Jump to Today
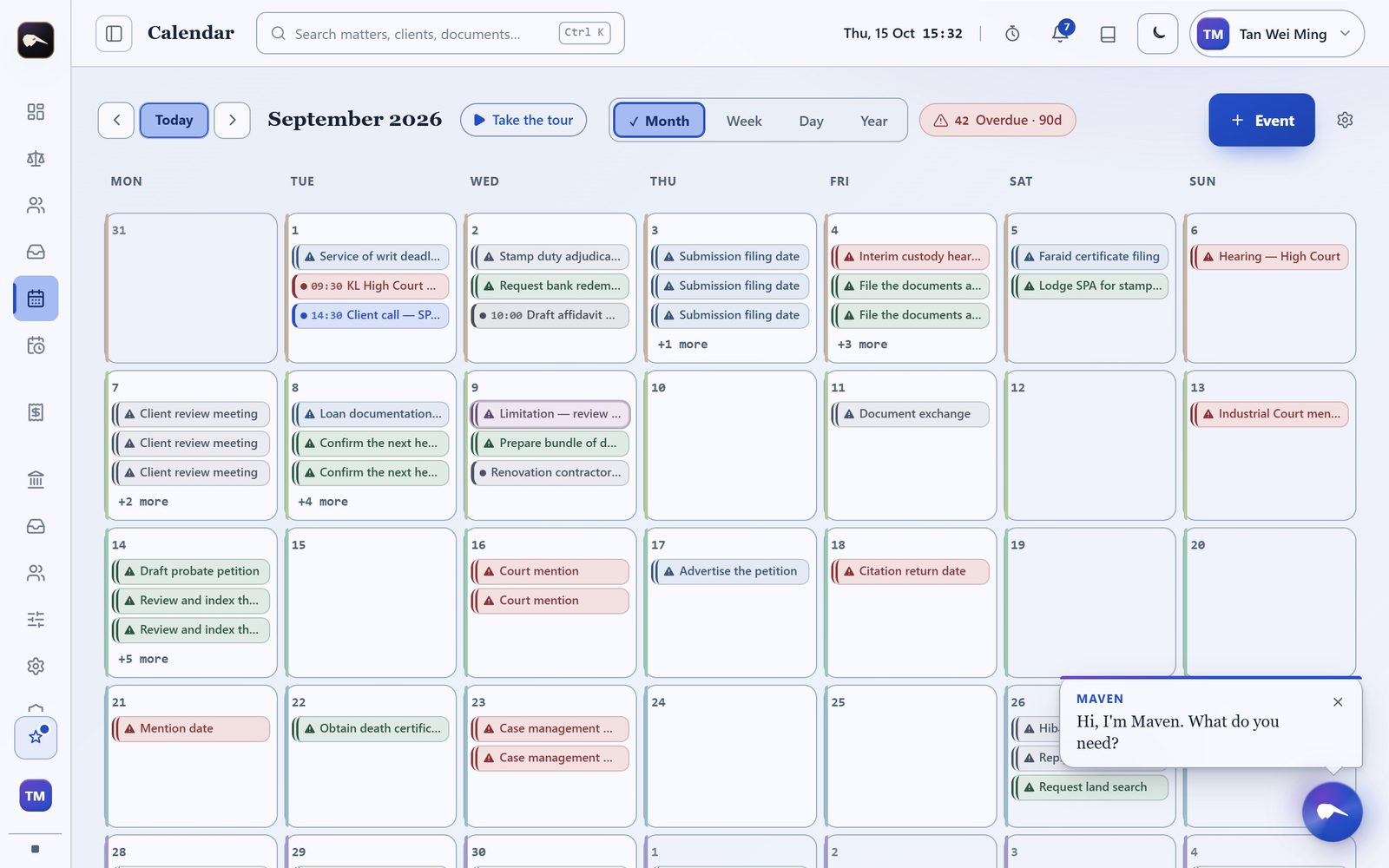This screenshot has width=1389, height=868. click(174, 121)
